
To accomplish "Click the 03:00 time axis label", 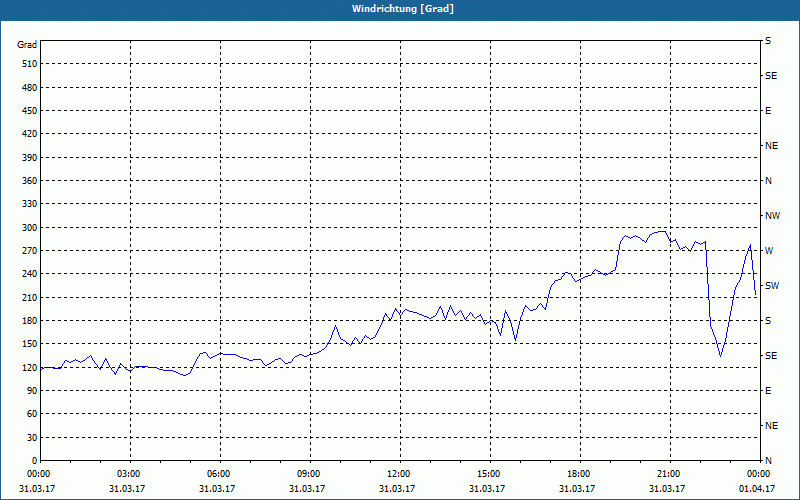I will click(x=130, y=474).
